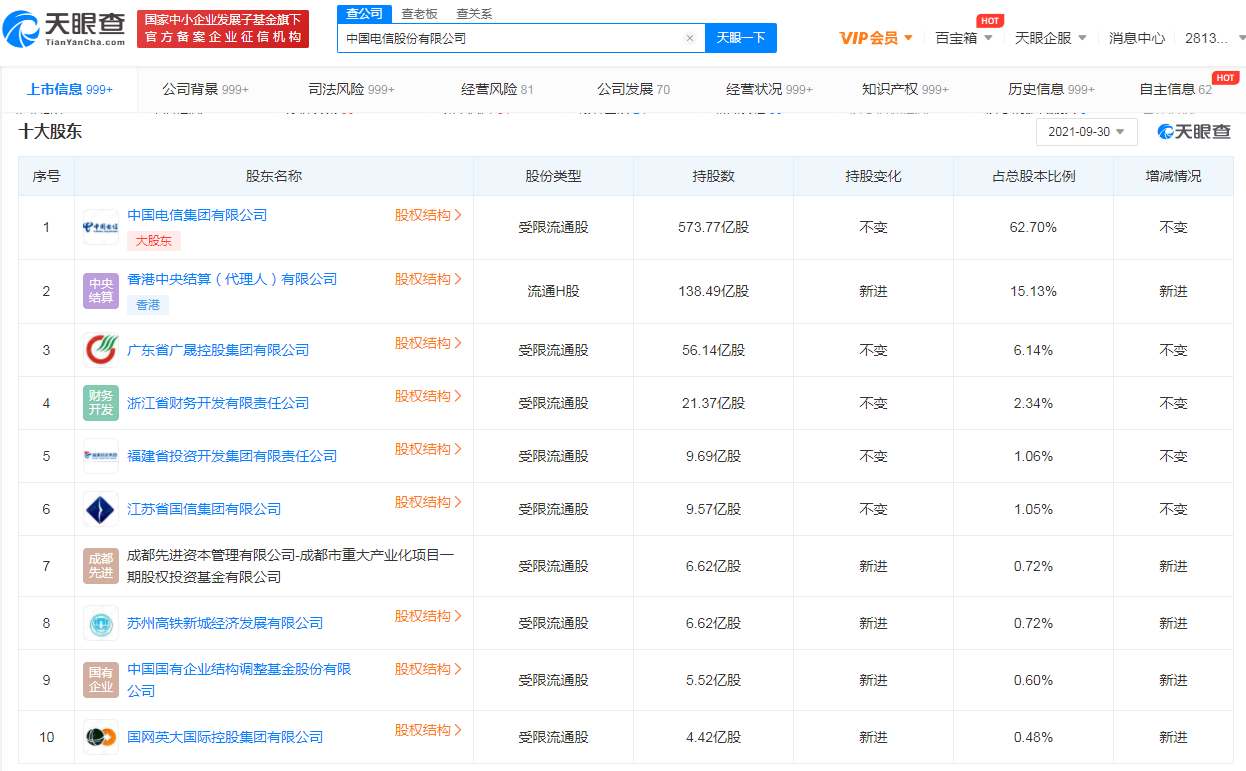The width and height of the screenshot is (1246, 771).
Task: Open 股权结构 for 香港中央结算
Action: coord(428,279)
